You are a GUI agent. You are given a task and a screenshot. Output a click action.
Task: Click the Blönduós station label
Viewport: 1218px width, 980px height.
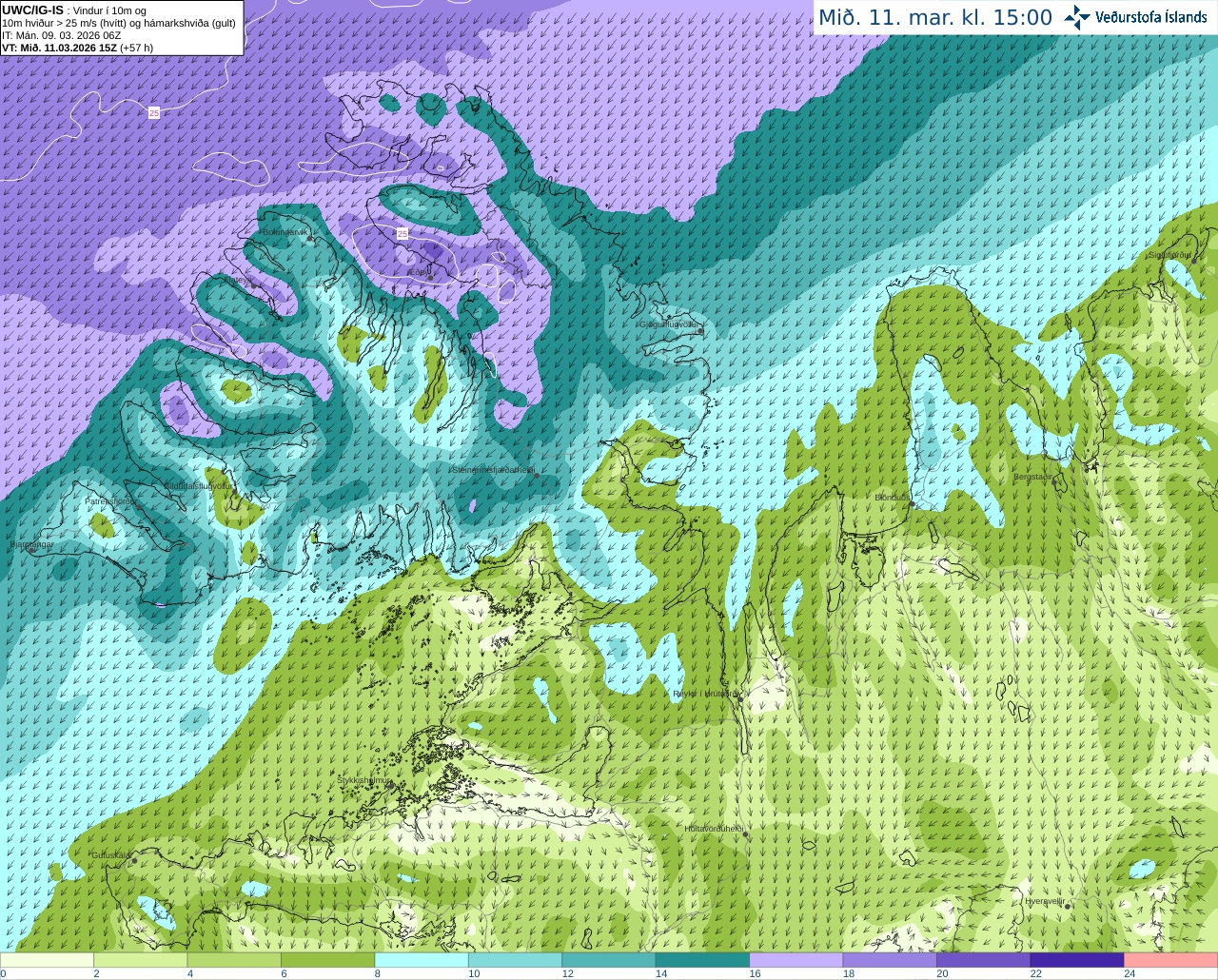click(893, 498)
